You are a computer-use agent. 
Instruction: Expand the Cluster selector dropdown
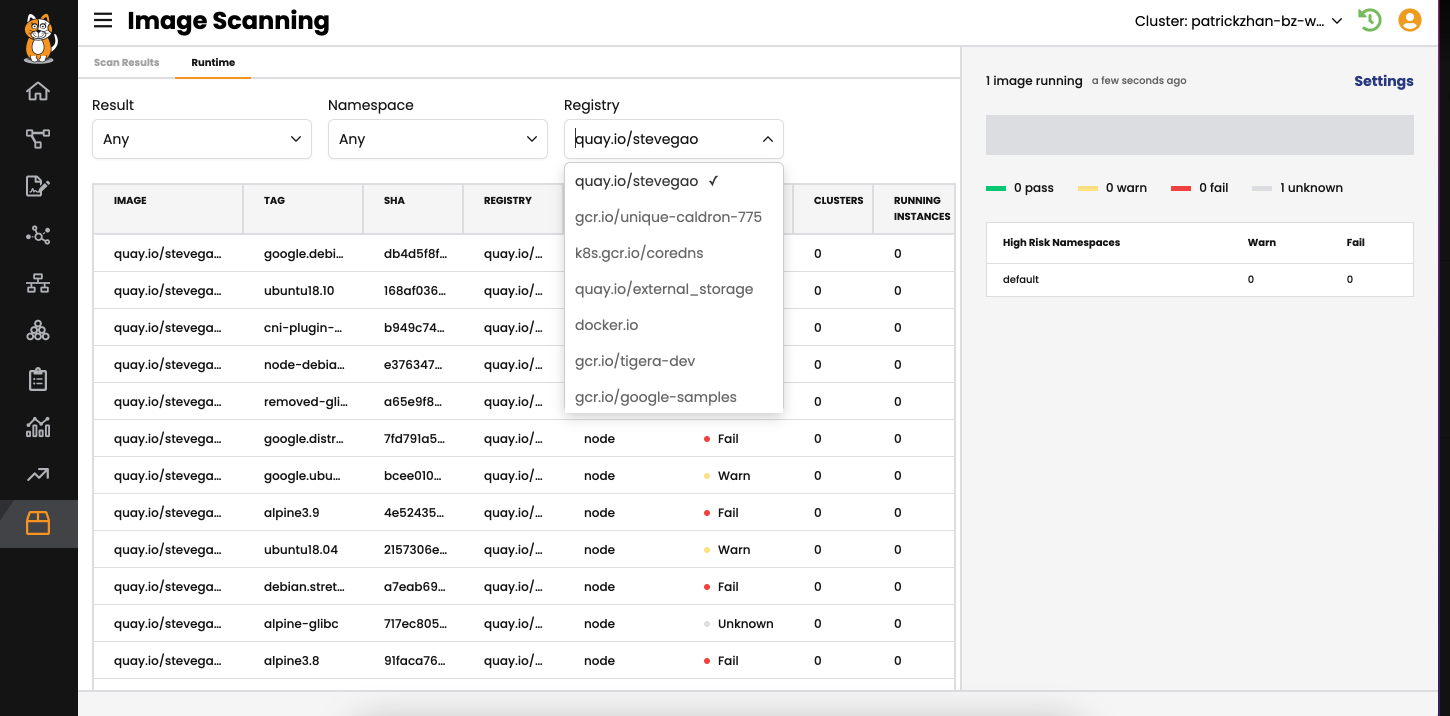click(x=1238, y=21)
